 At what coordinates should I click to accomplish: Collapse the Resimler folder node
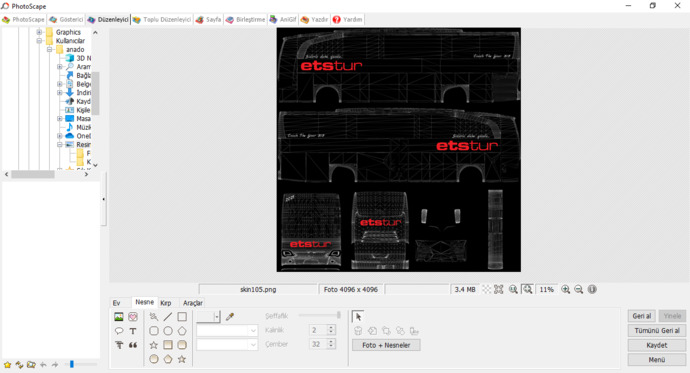pyautogui.click(x=60, y=145)
